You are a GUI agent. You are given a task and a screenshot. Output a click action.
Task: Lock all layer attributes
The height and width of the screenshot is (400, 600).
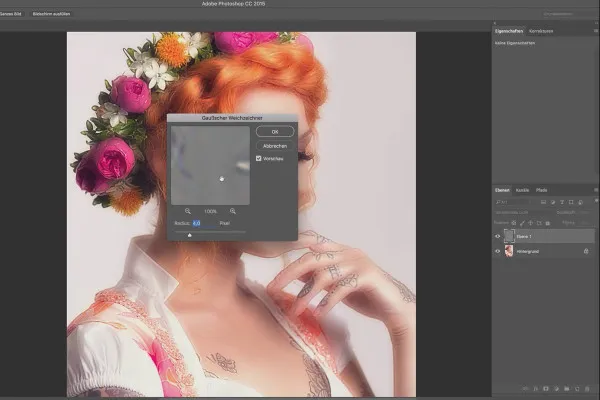(548, 223)
